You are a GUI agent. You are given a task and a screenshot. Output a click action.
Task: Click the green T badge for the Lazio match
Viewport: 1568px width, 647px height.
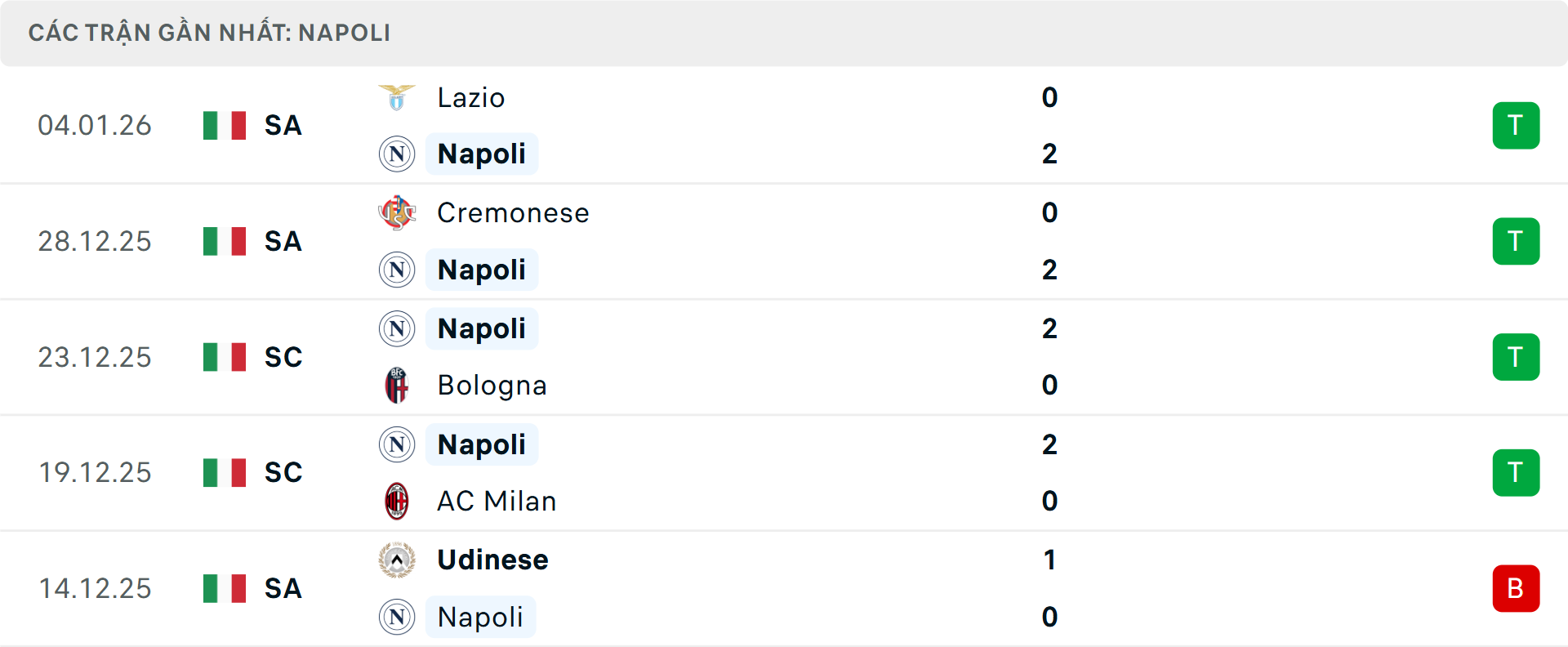(1516, 125)
